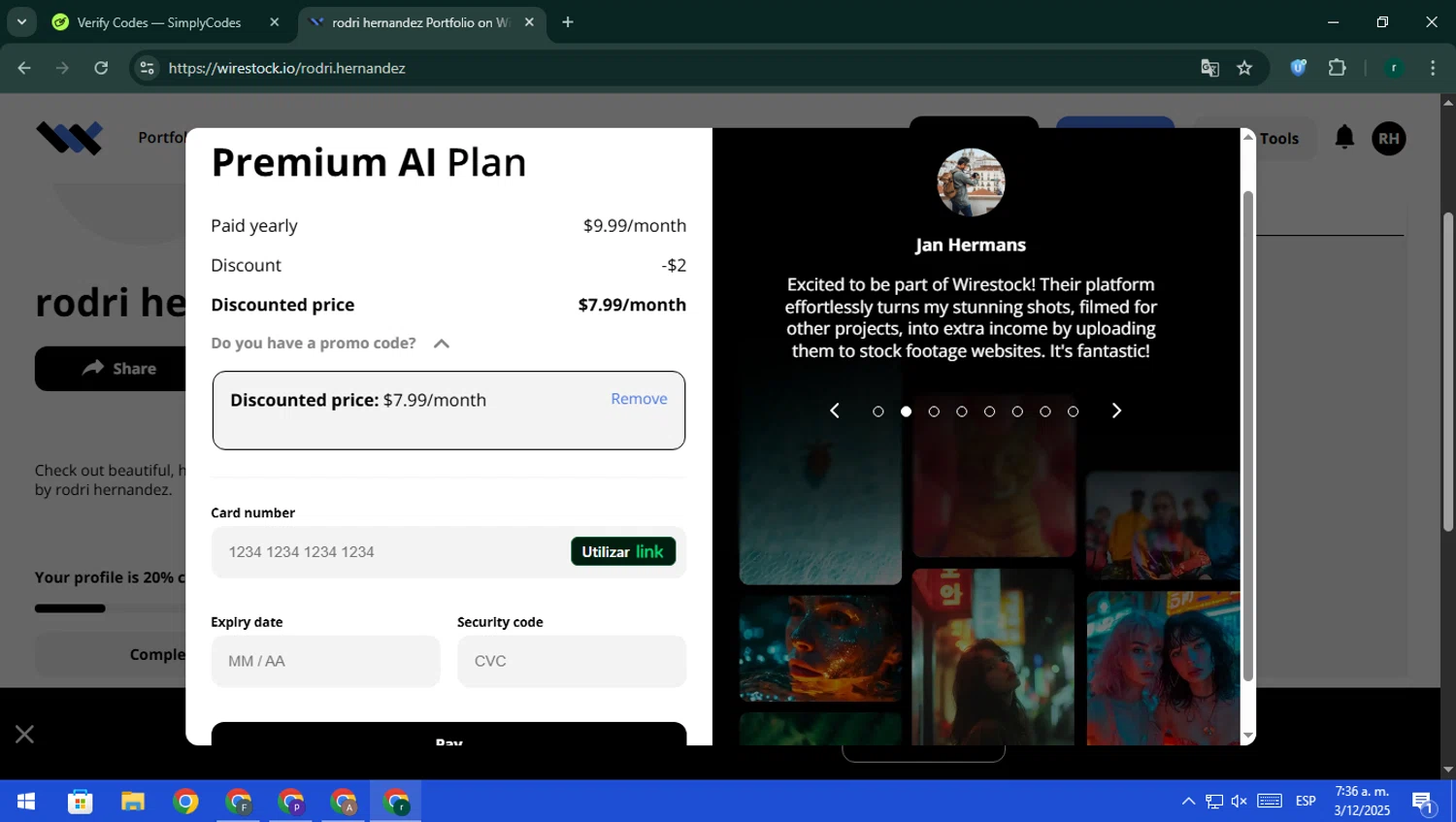Screen dimensions: 1456x822
Task: Click the Share button on the profile
Action: (111, 369)
